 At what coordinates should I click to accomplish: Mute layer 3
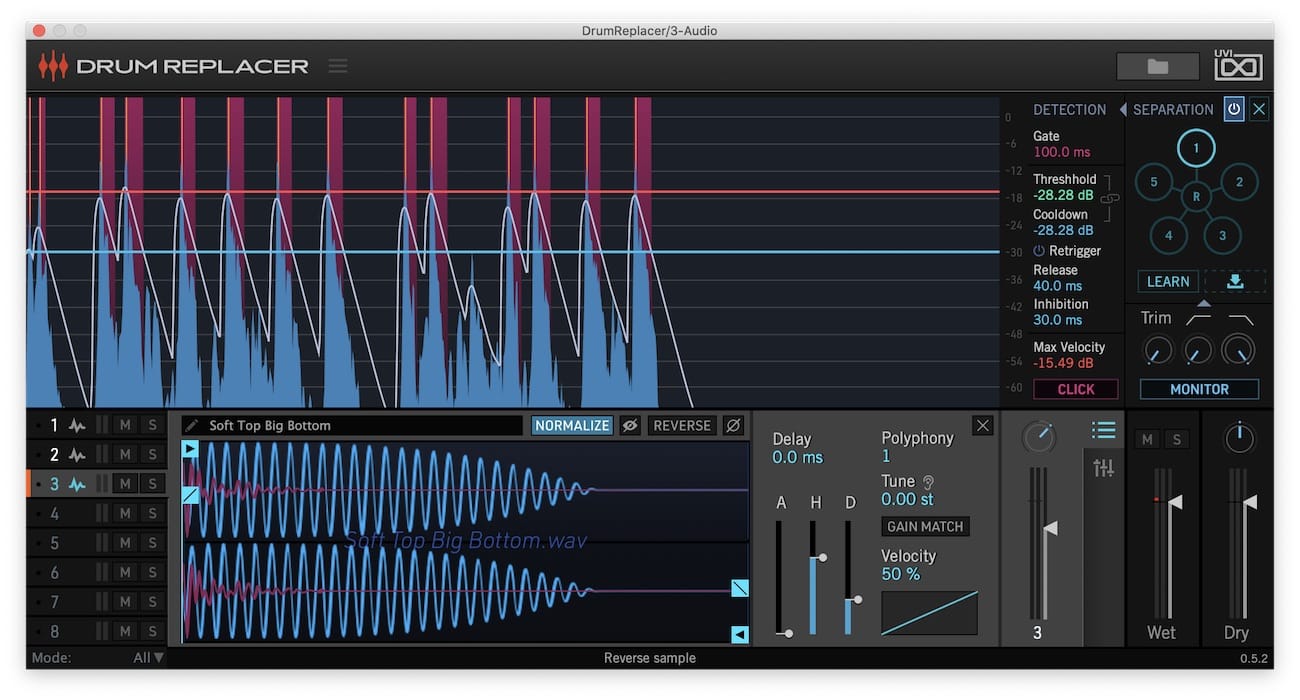(125, 484)
